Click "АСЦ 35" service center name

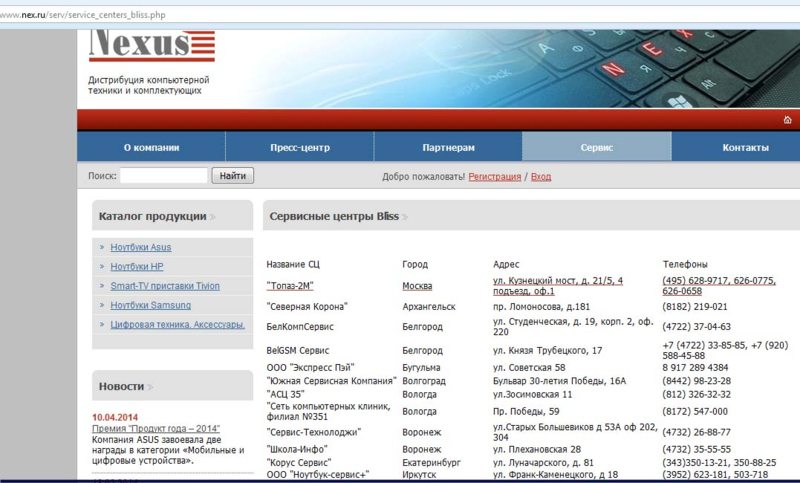[285, 394]
